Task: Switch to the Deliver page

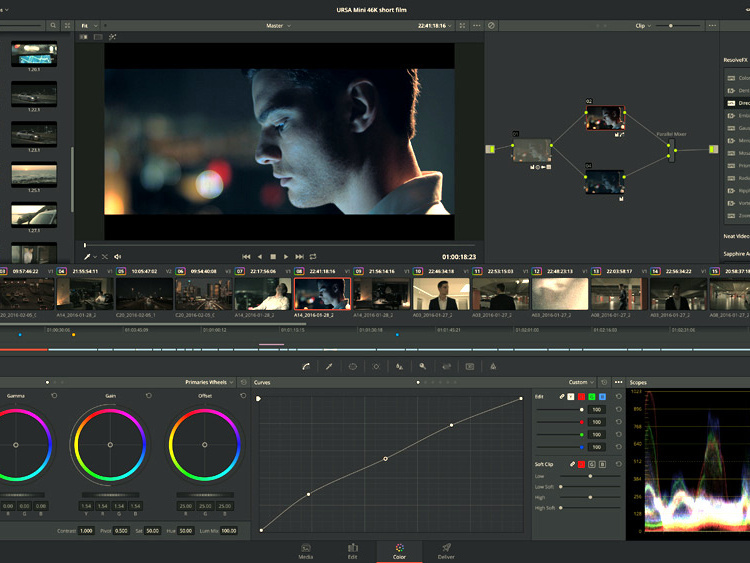Action: pos(446,551)
